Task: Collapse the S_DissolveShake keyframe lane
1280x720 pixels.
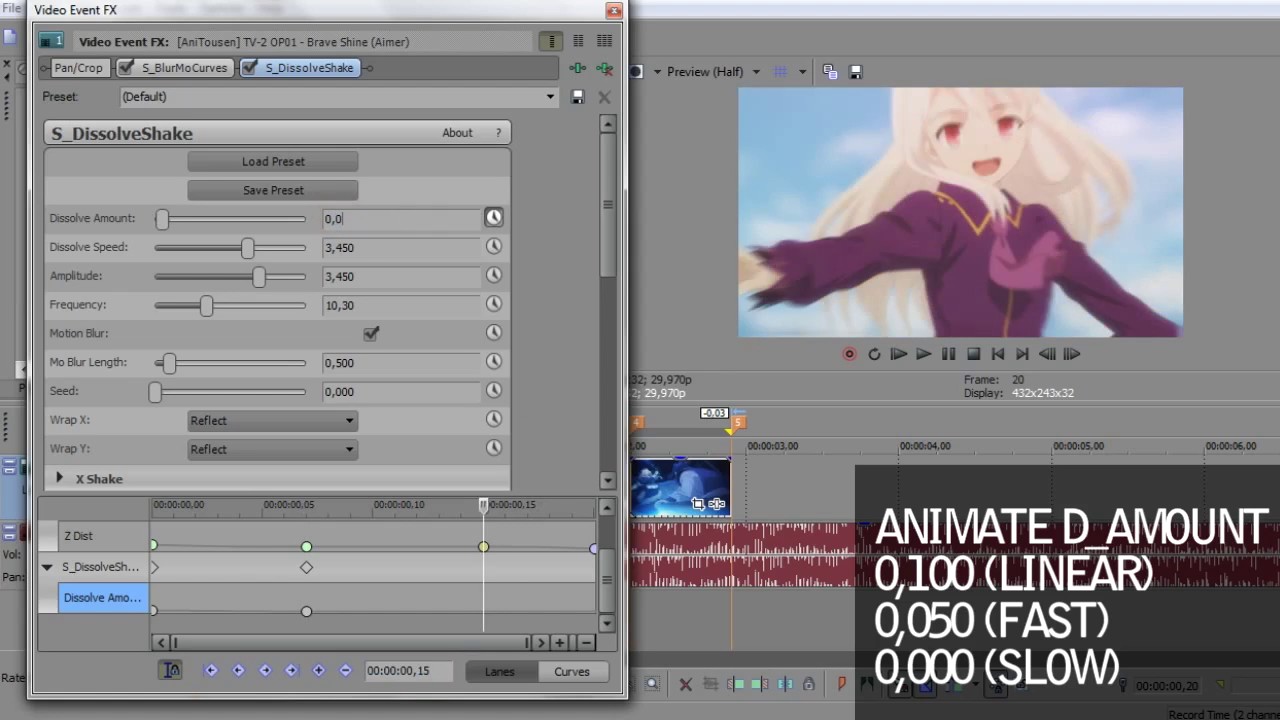Action: (x=47, y=567)
